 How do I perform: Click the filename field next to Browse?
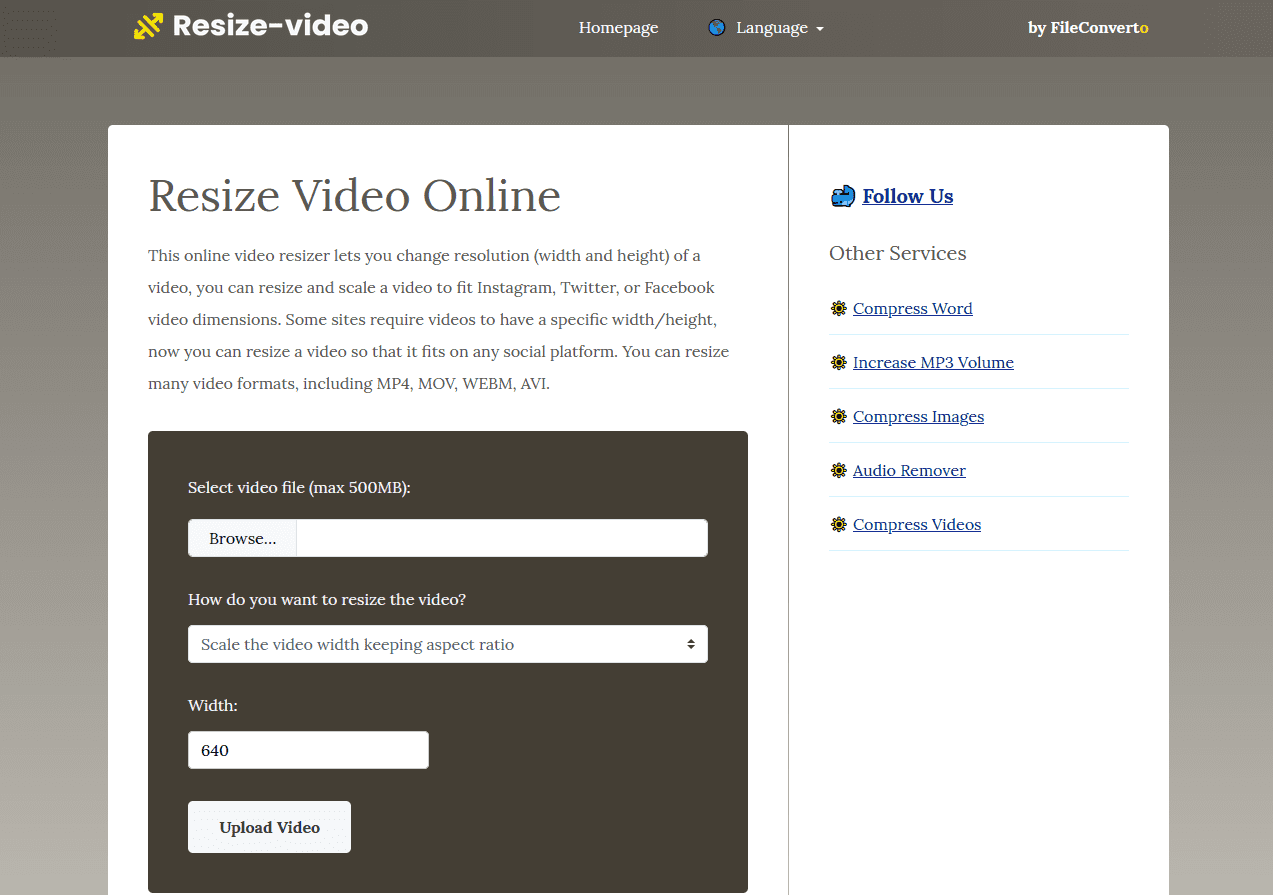coord(500,538)
